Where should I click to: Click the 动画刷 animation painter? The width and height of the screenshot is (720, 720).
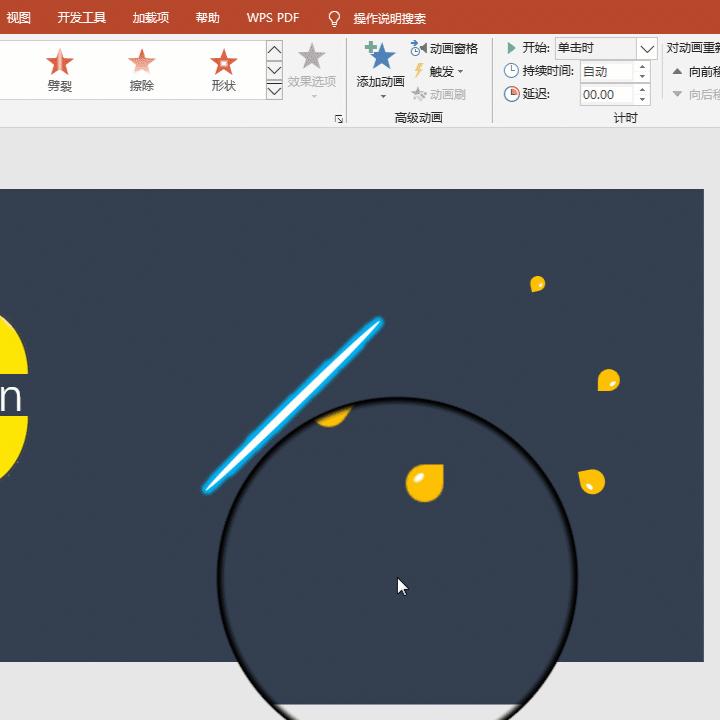pos(439,95)
